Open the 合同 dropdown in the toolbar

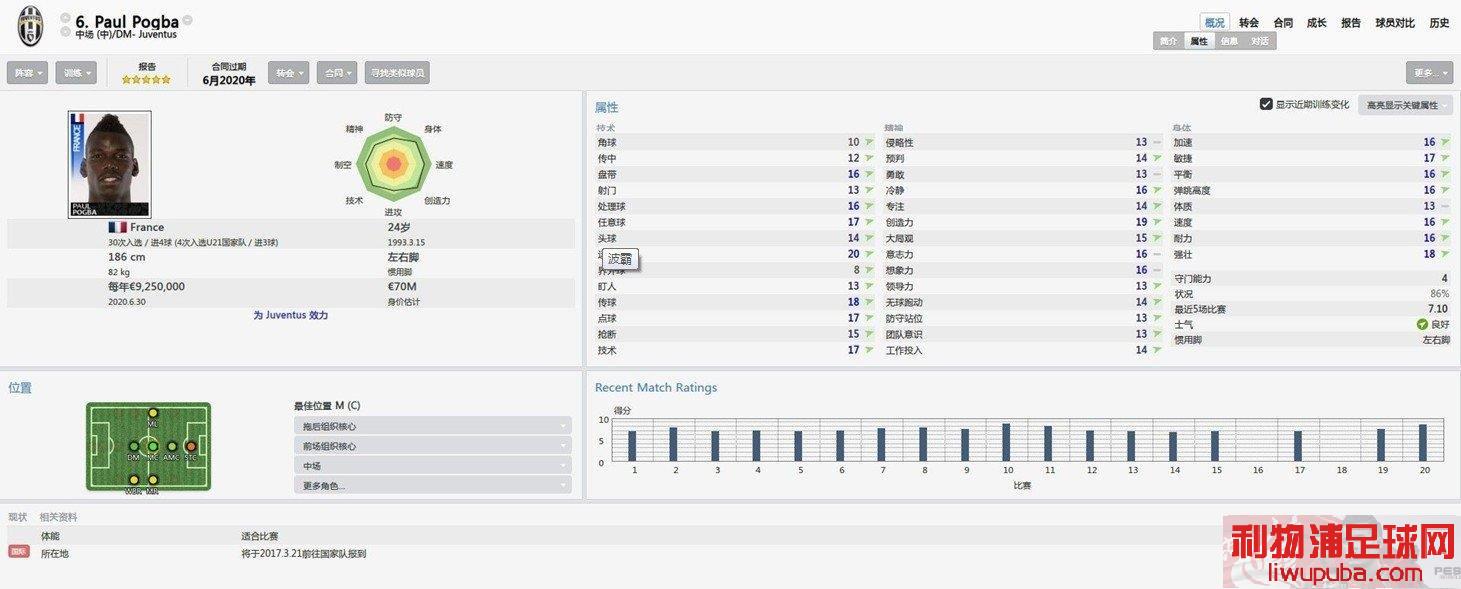pos(337,73)
